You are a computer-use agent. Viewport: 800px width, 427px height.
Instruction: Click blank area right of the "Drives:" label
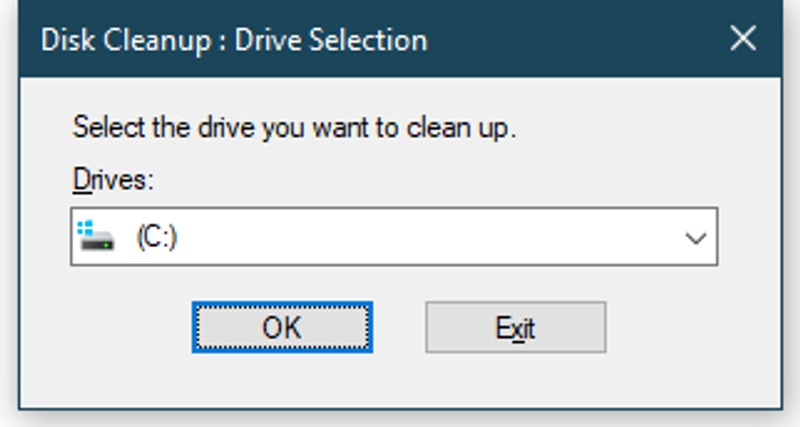[400, 180]
